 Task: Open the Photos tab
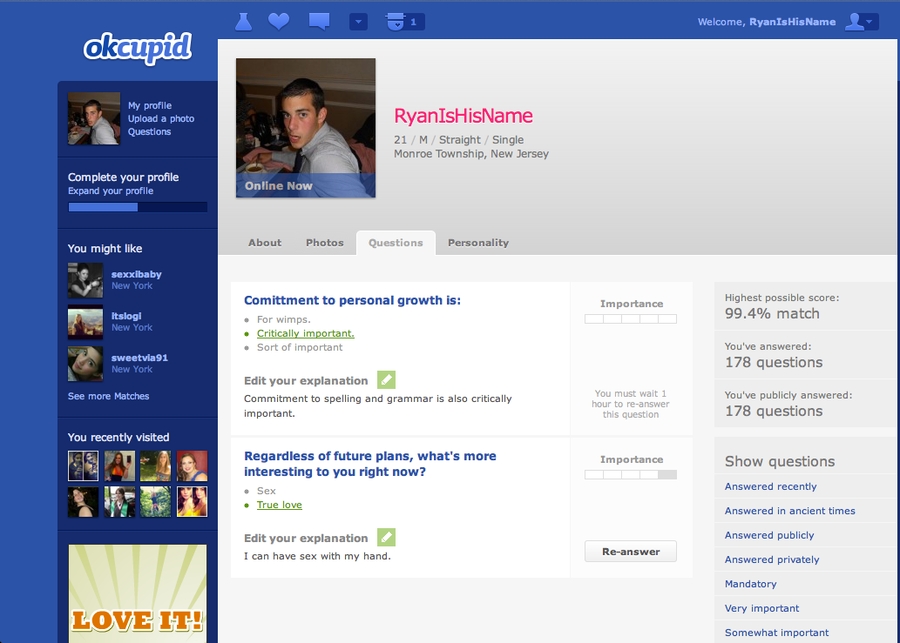point(324,243)
